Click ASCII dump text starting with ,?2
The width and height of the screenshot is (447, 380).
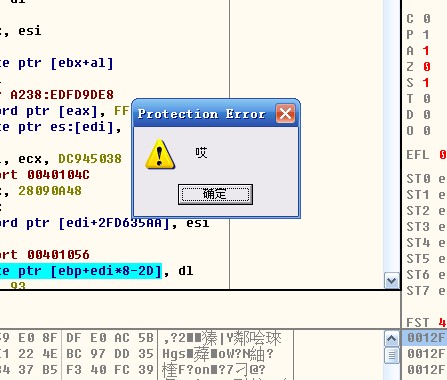coord(222,338)
